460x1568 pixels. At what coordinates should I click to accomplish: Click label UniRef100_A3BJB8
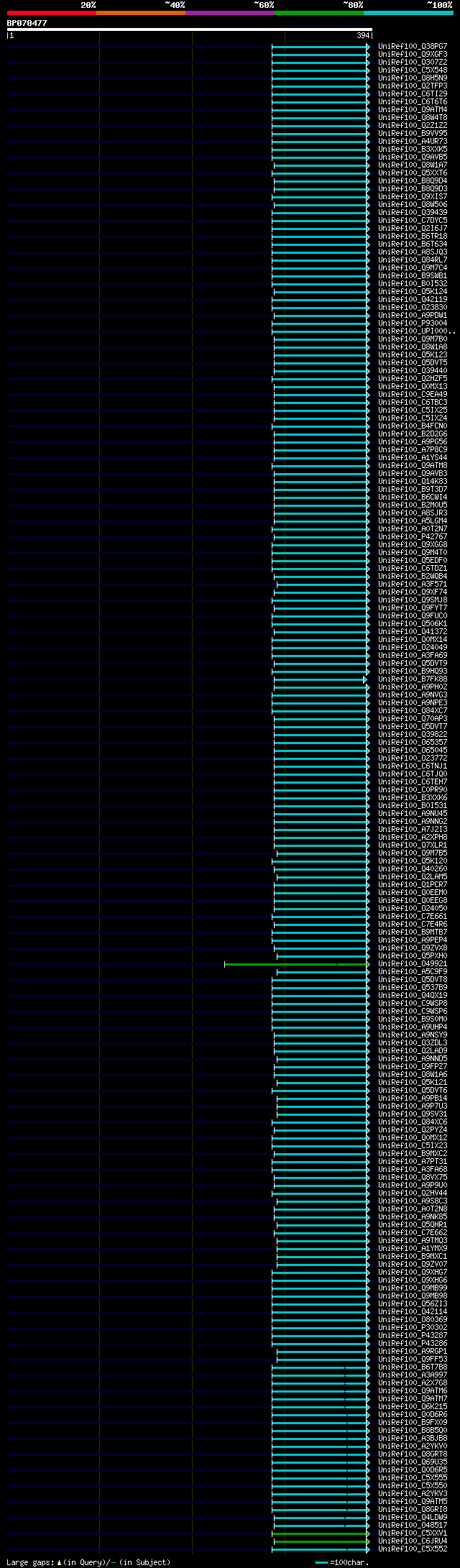[413, 1438]
